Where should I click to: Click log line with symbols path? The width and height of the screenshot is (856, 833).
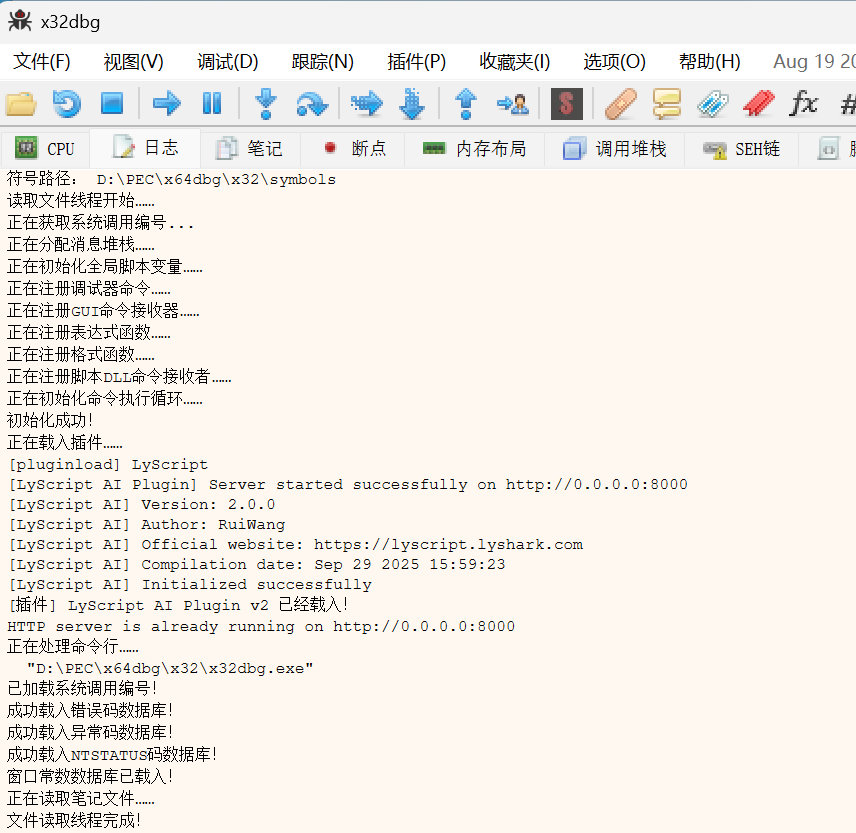(x=171, y=179)
